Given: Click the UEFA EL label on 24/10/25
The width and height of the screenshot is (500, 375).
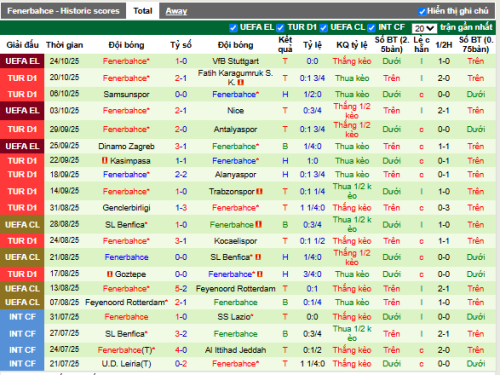Looking at the screenshot, I should [x=22, y=61].
